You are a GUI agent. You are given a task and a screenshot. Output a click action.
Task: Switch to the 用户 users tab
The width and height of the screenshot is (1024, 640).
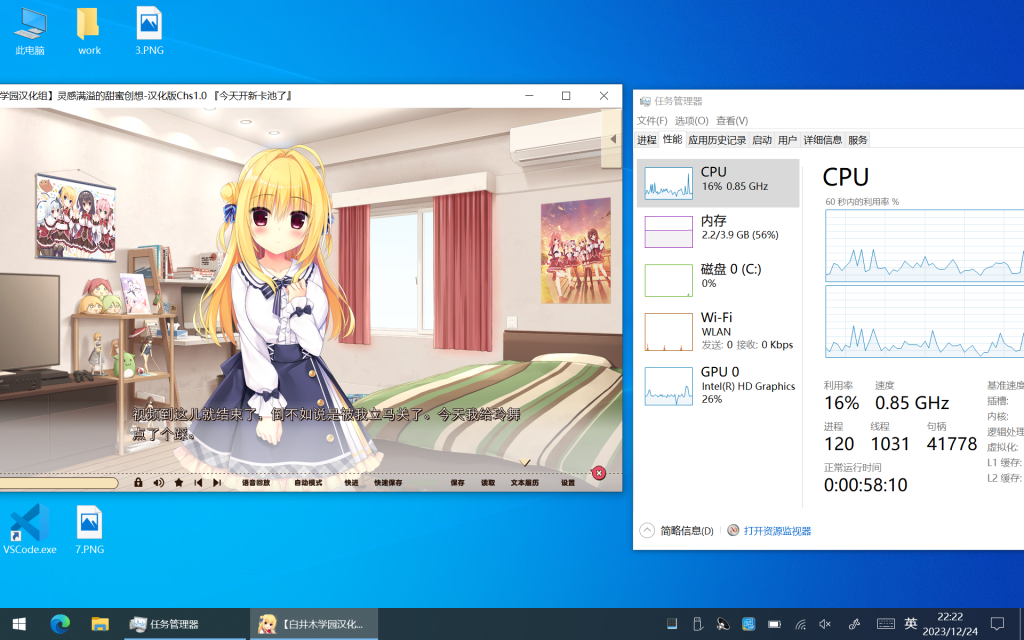click(788, 140)
